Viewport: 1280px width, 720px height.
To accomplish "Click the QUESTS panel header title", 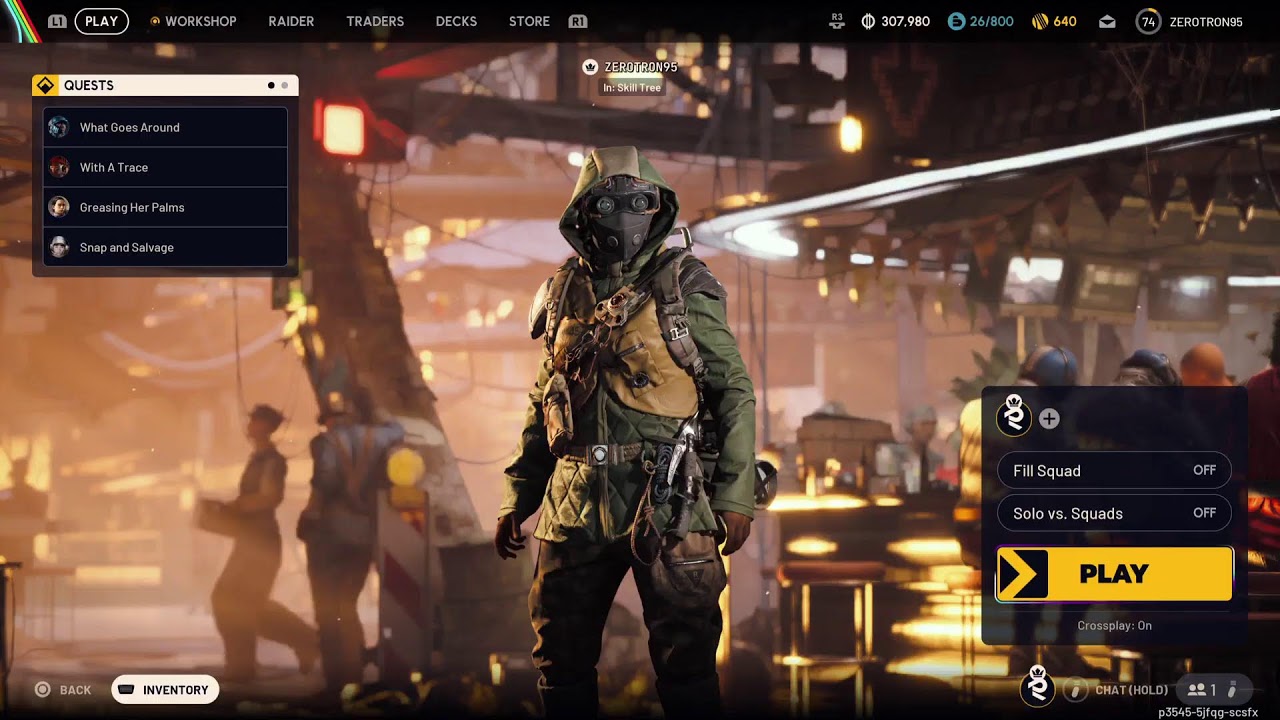I will [89, 85].
